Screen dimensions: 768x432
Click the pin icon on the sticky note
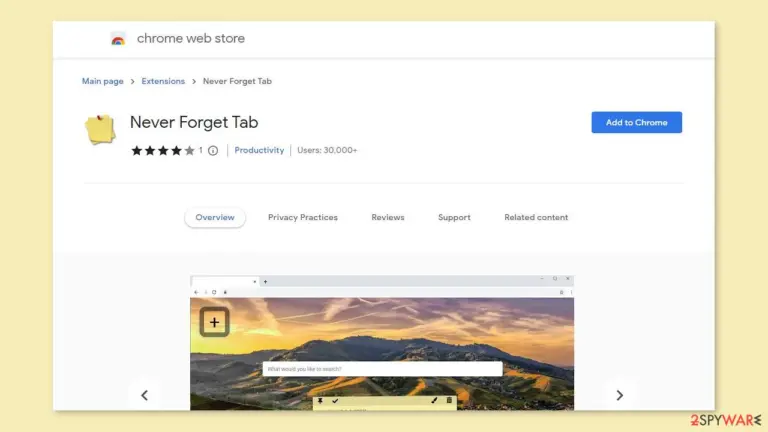(x=320, y=401)
